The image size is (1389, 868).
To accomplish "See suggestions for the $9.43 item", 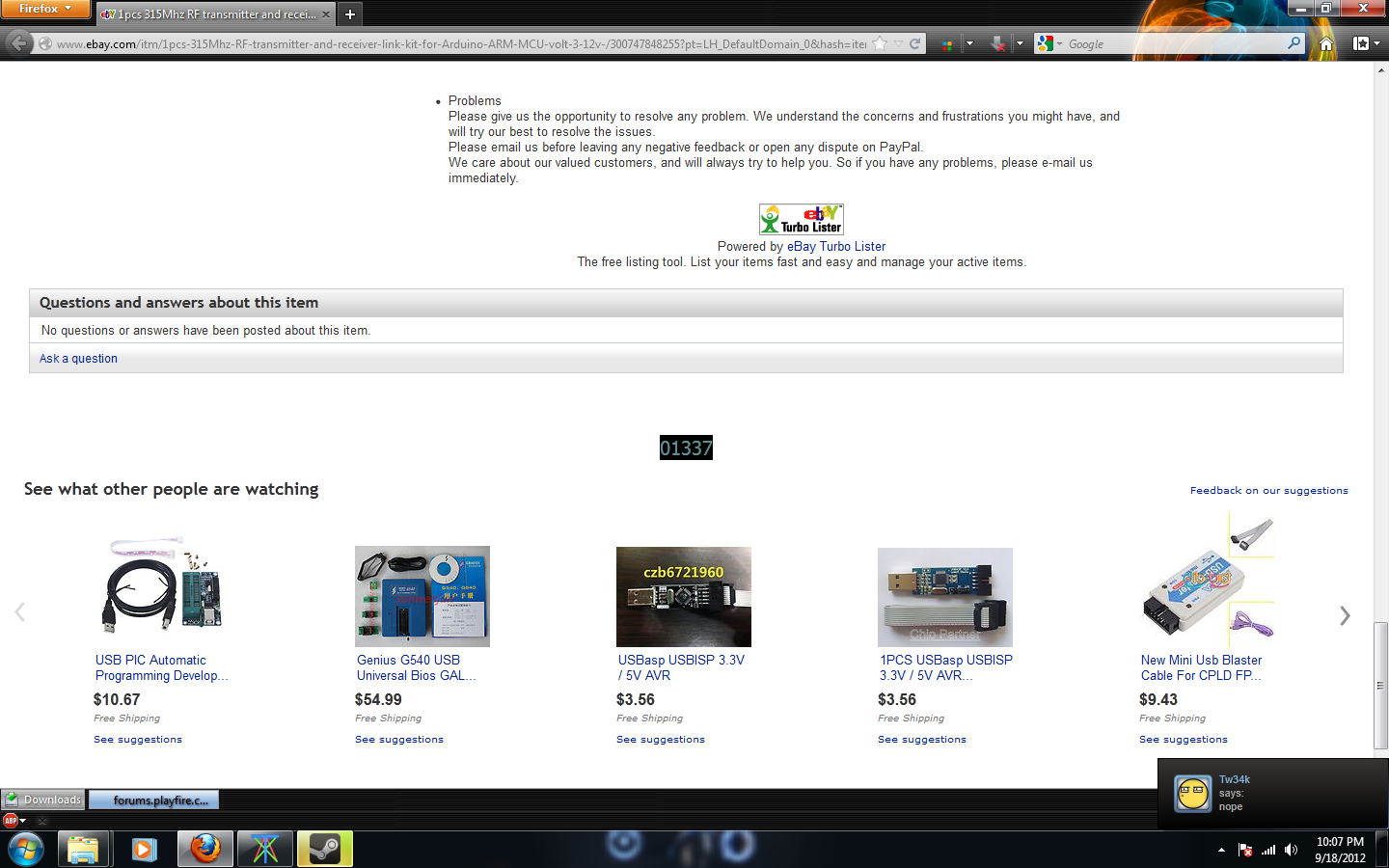I will coord(1184,740).
